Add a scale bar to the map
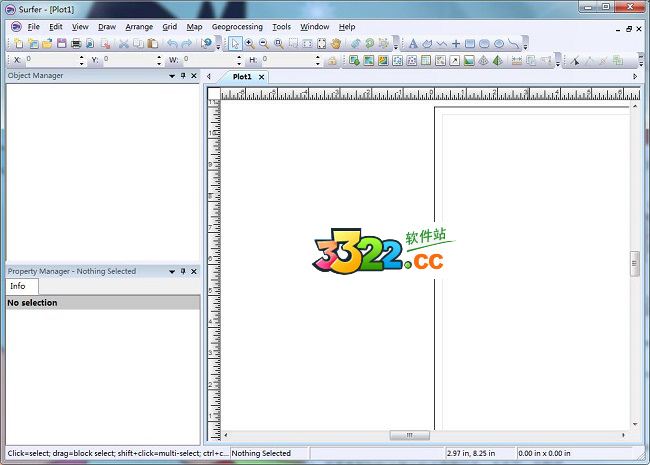This screenshot has height=465, width=650. click(x=517, y=61)
